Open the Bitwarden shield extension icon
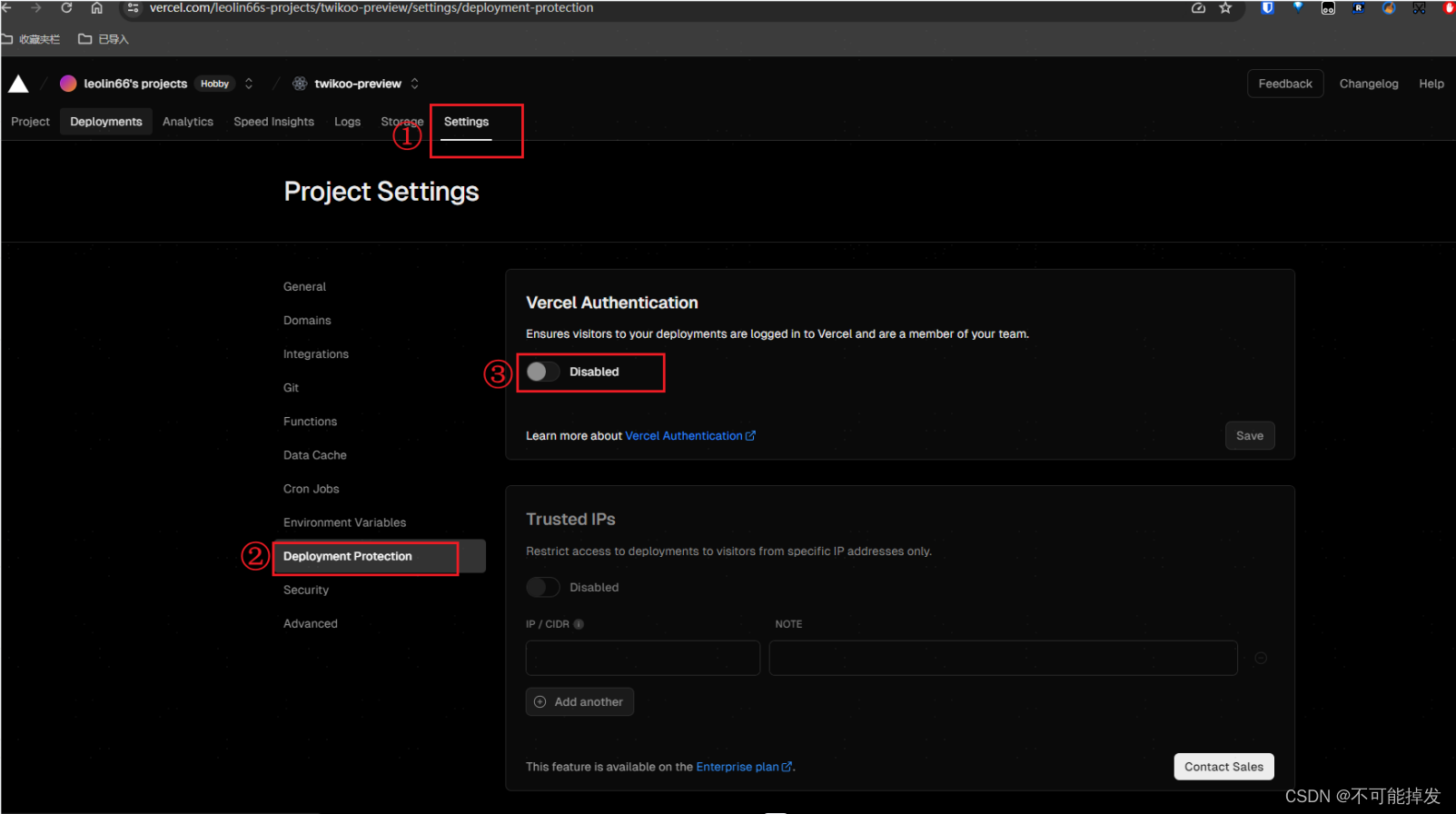The image size is (1456, 814). tap(1267, 7)
